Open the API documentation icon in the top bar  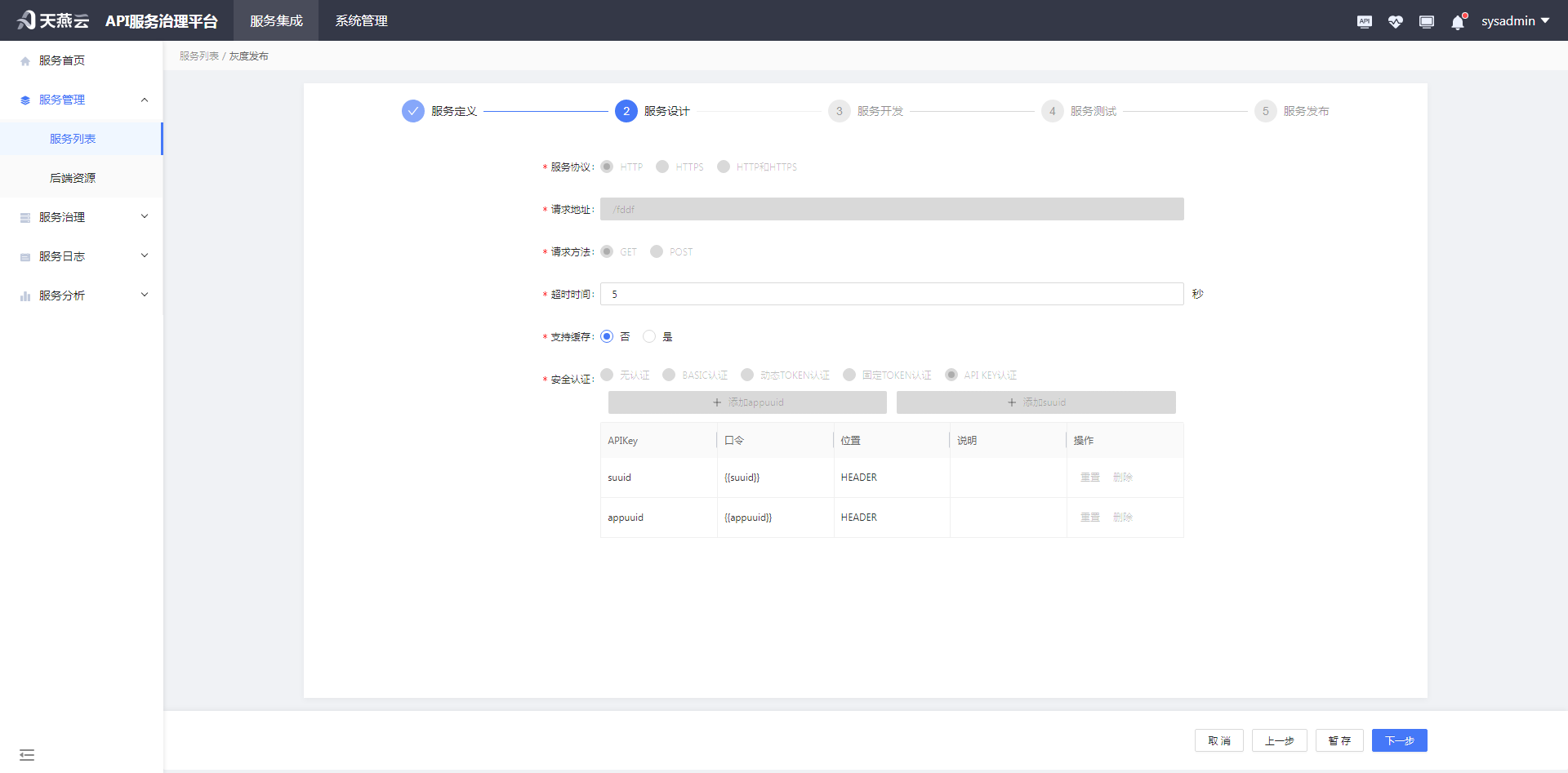1364,21
